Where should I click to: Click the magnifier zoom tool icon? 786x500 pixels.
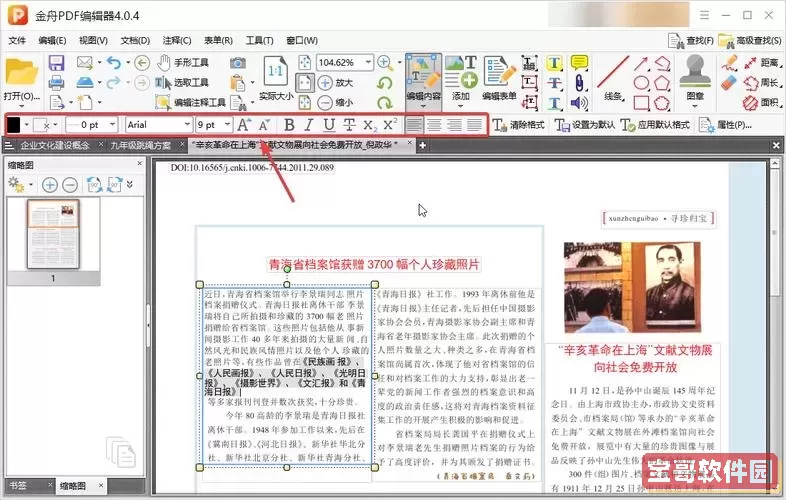[384, 63]
